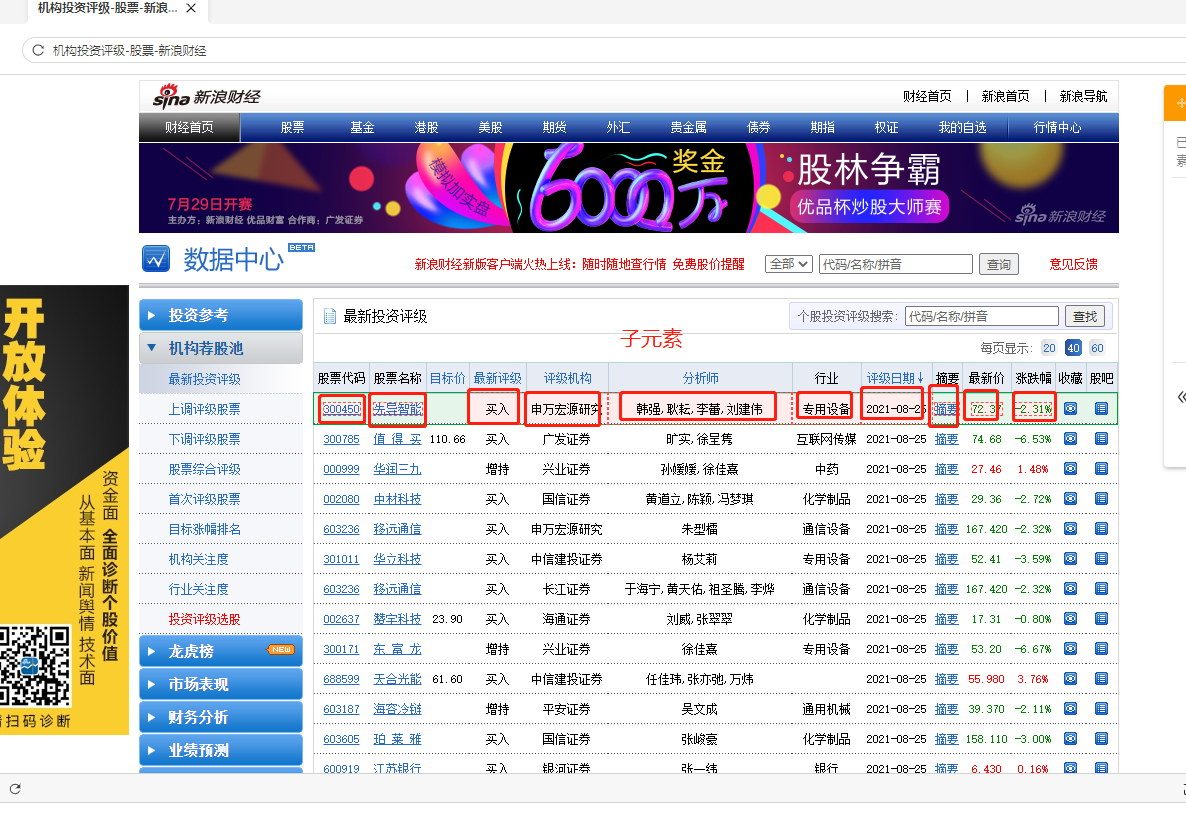Click favorite icon for 603187 海容冷链

tap(1070, 709)
